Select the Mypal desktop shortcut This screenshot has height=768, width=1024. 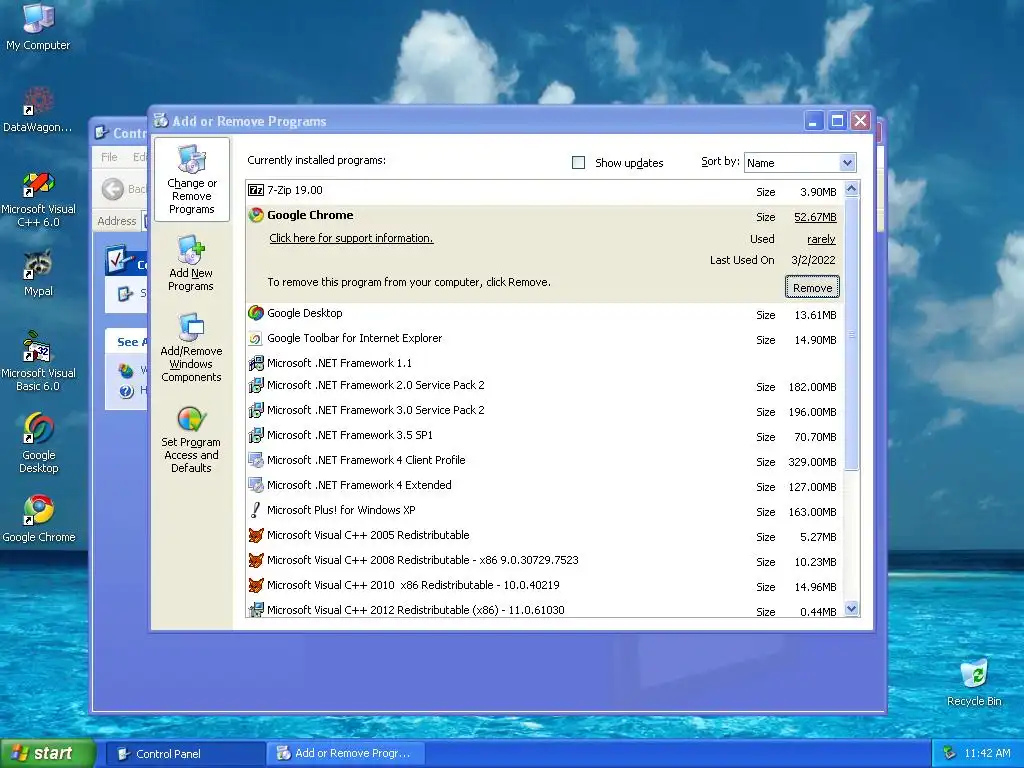coord(38,273)
